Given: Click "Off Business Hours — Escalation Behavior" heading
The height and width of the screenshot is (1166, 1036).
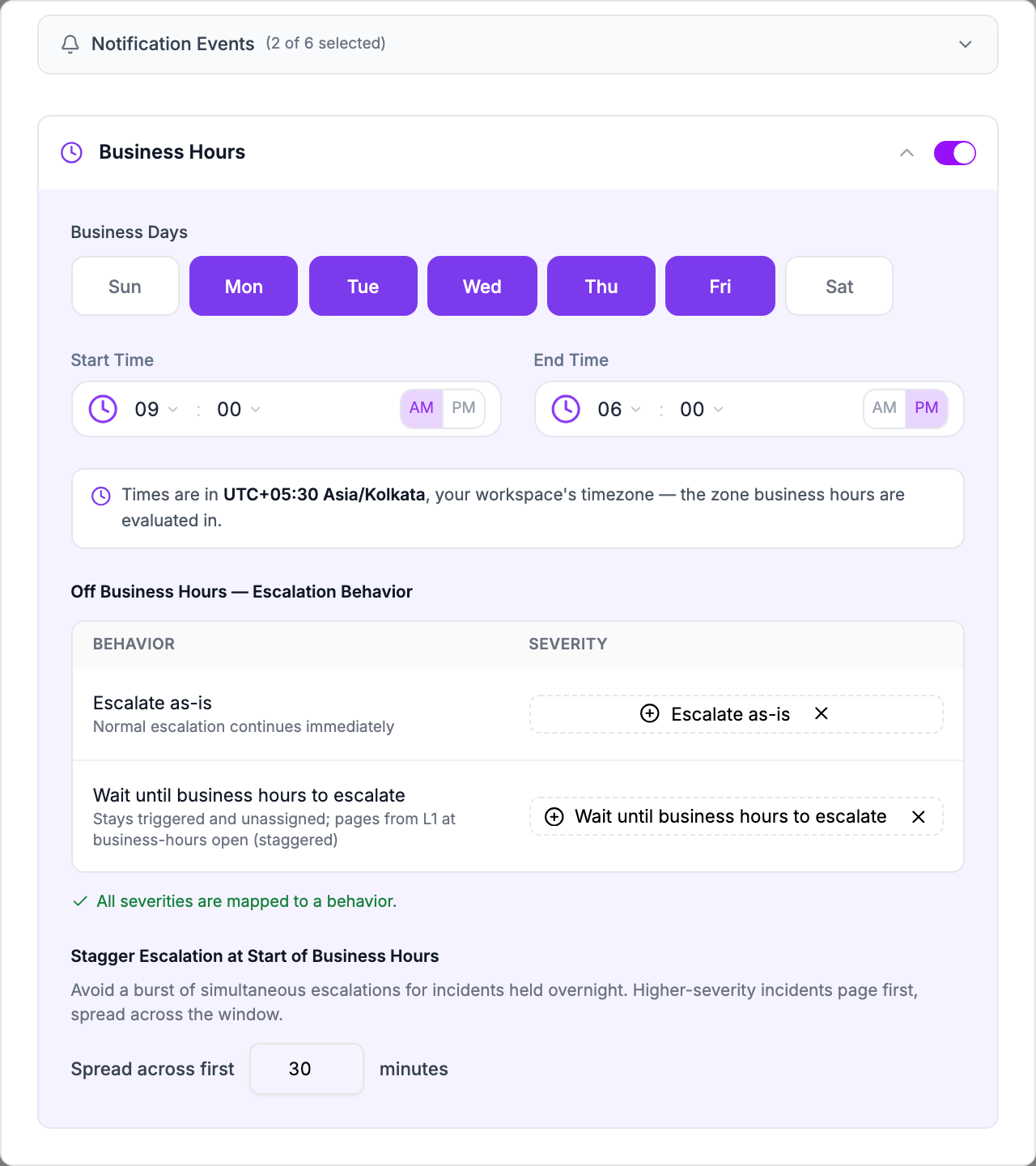Looking at the screenshot, I should pyautogui.click(x=242, y=592).
